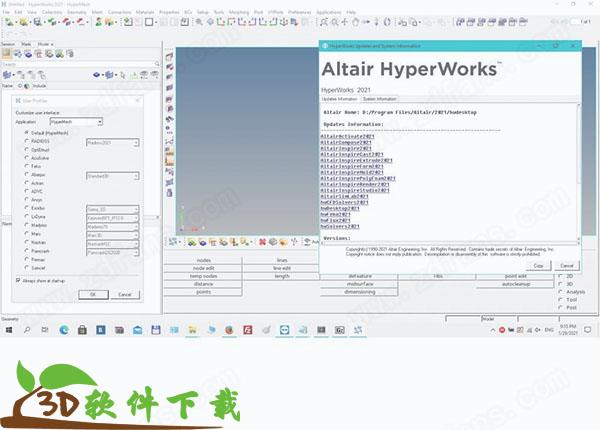
Task: Open the Geometry menu
Action: (x=77, y=12)
